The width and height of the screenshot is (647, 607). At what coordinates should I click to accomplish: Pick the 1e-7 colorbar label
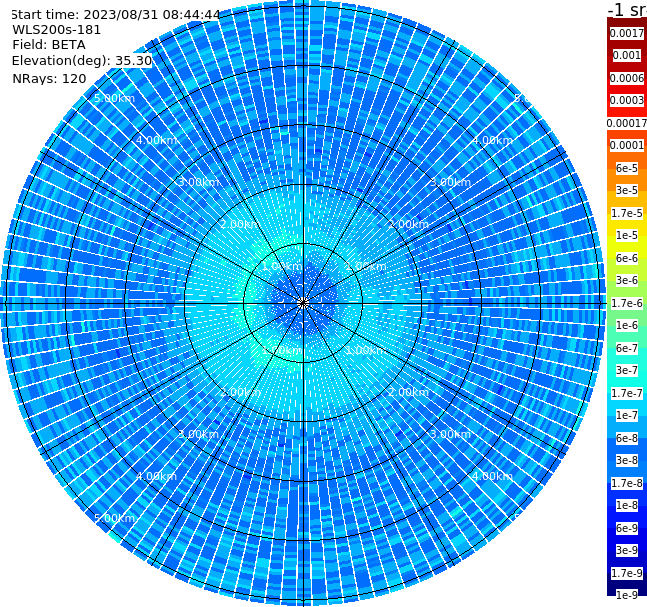pos(627,415)
